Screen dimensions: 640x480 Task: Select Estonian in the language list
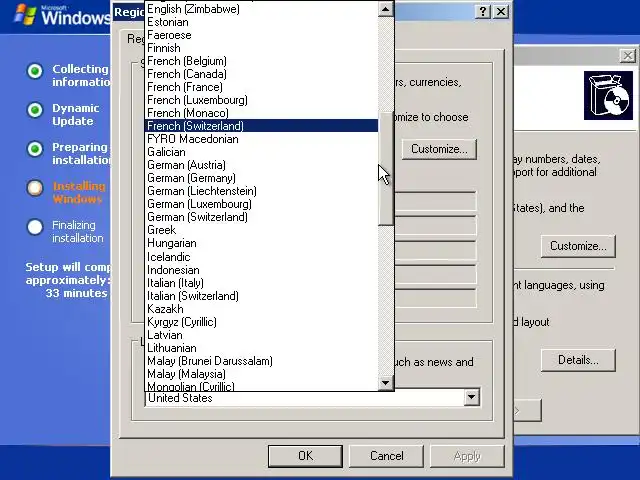click(261, 22)
